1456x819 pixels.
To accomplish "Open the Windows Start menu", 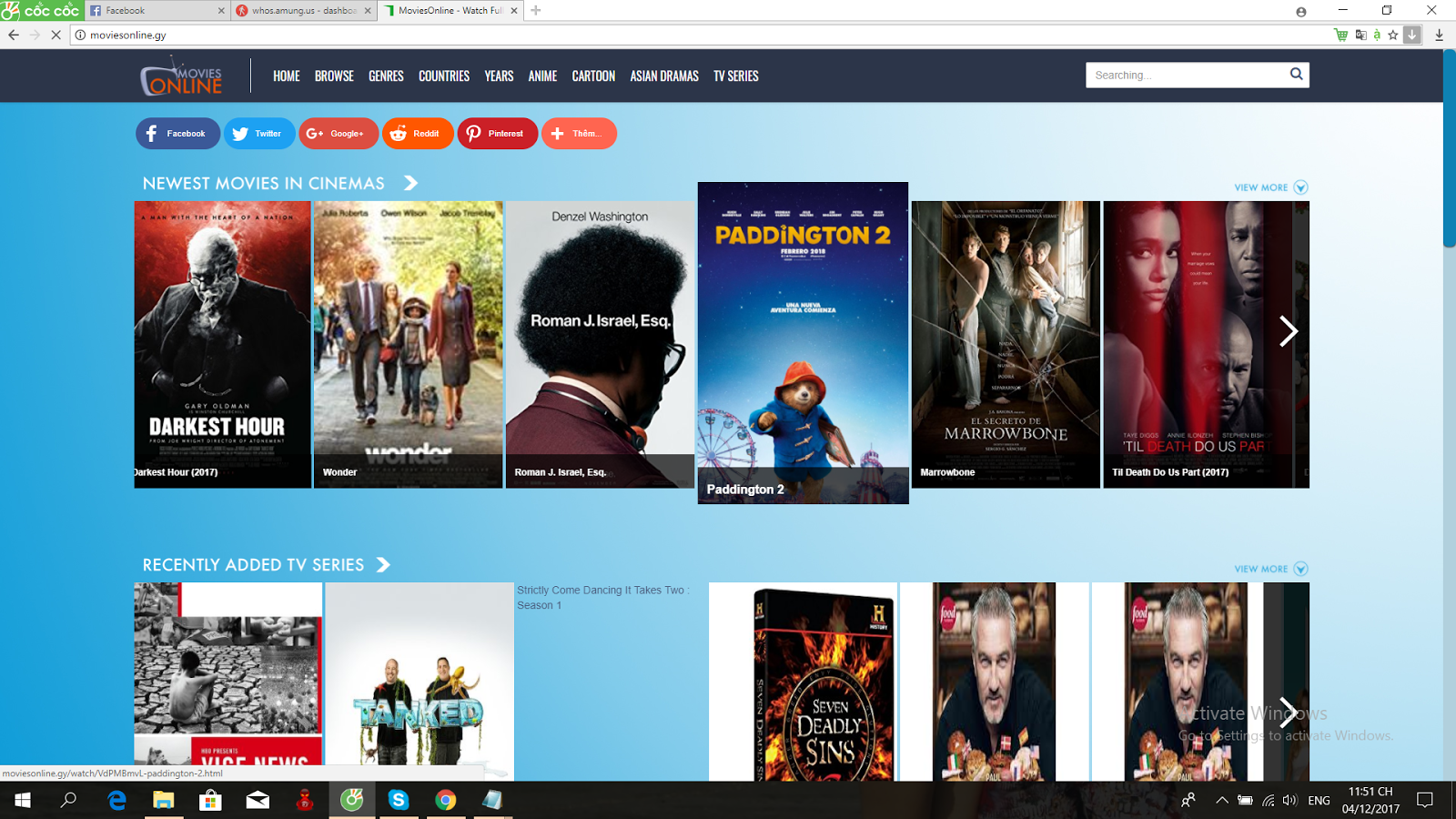I will [23, 800].
